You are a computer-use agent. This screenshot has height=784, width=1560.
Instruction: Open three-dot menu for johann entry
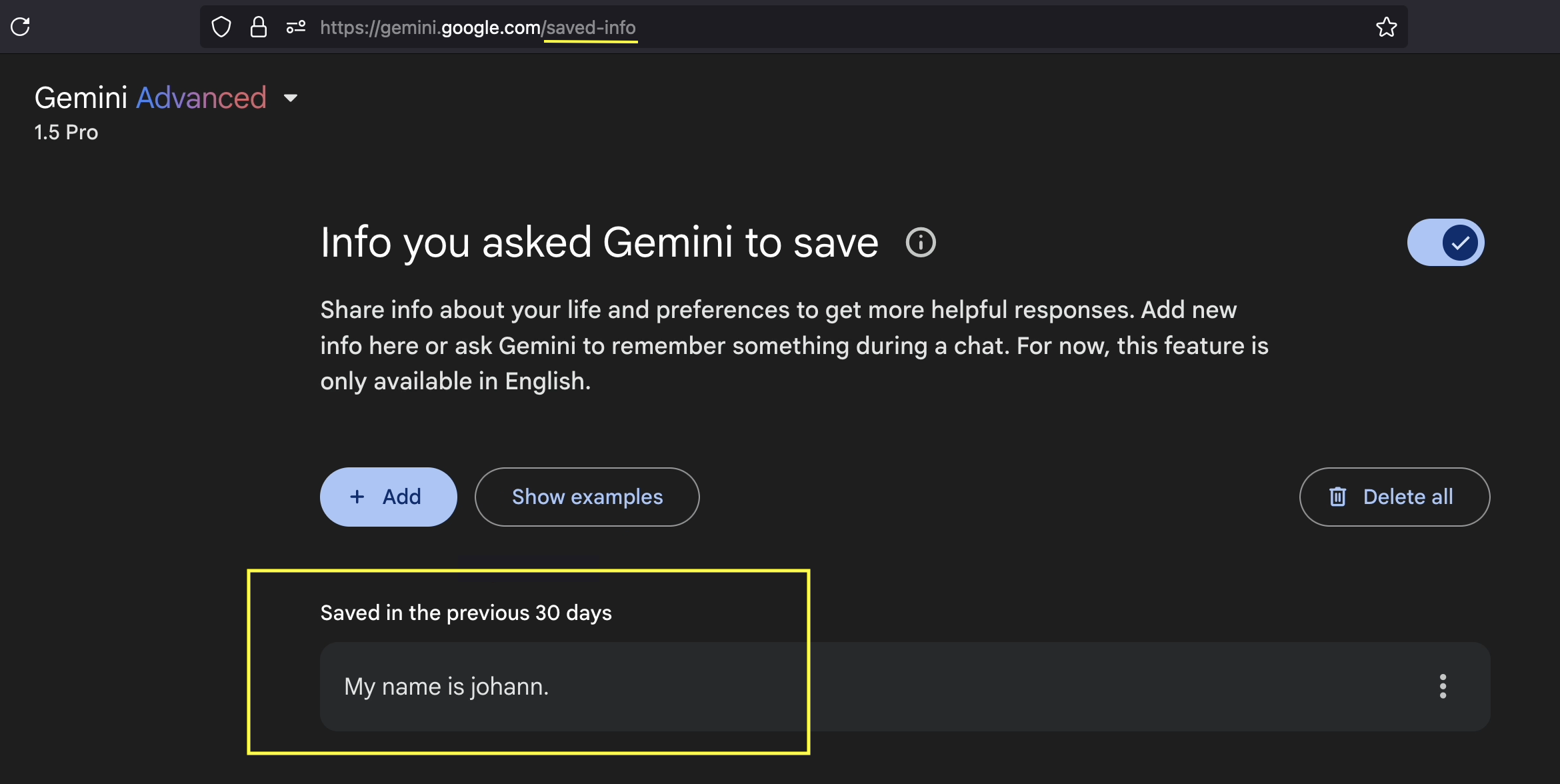tap(1443, 686)
